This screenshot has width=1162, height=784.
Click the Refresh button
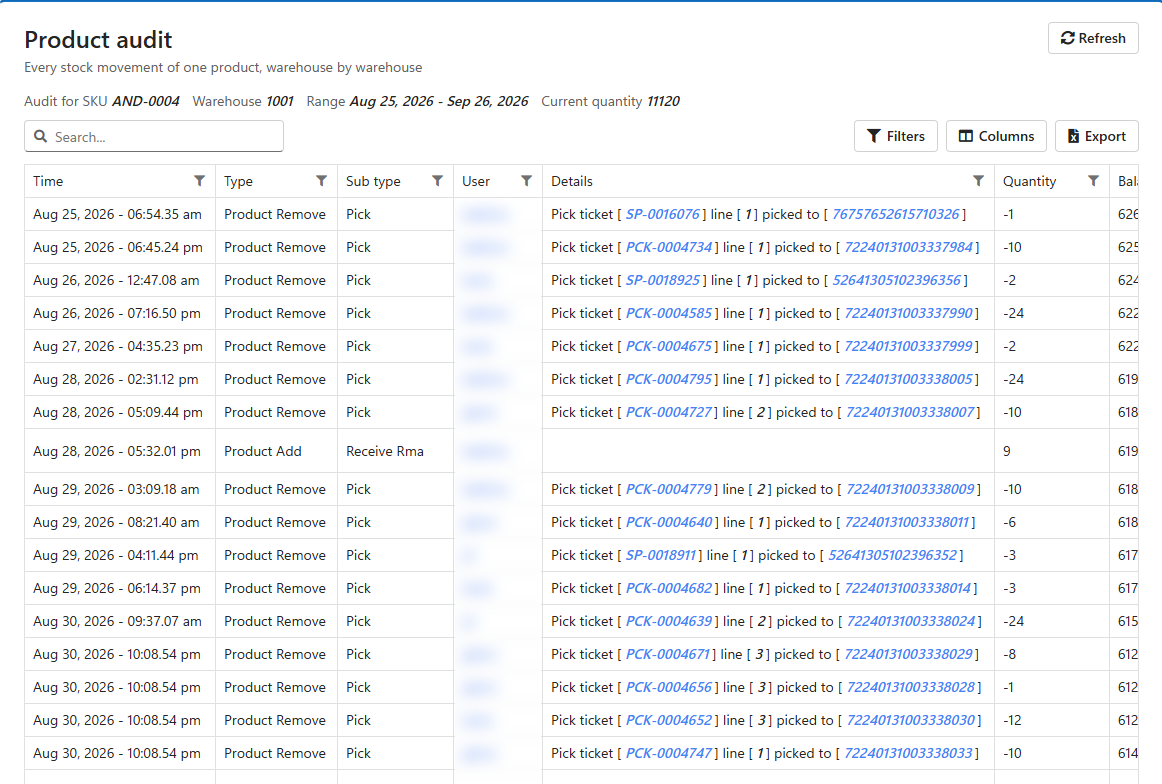[1093, 38]
